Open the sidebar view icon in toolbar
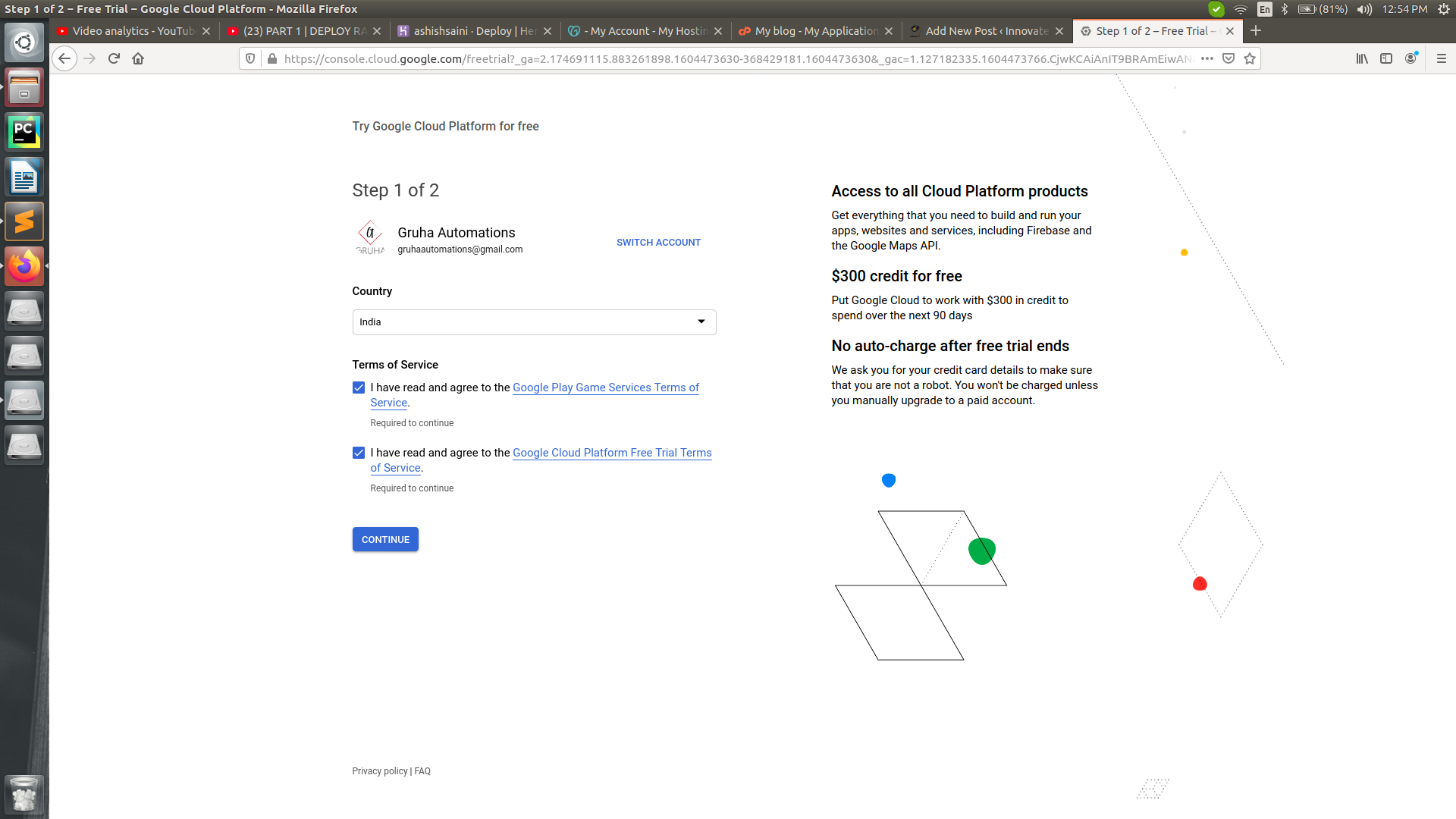The width and height of the screenshot is (1456, 819). pyautogui.click(x=1387, y=58)
